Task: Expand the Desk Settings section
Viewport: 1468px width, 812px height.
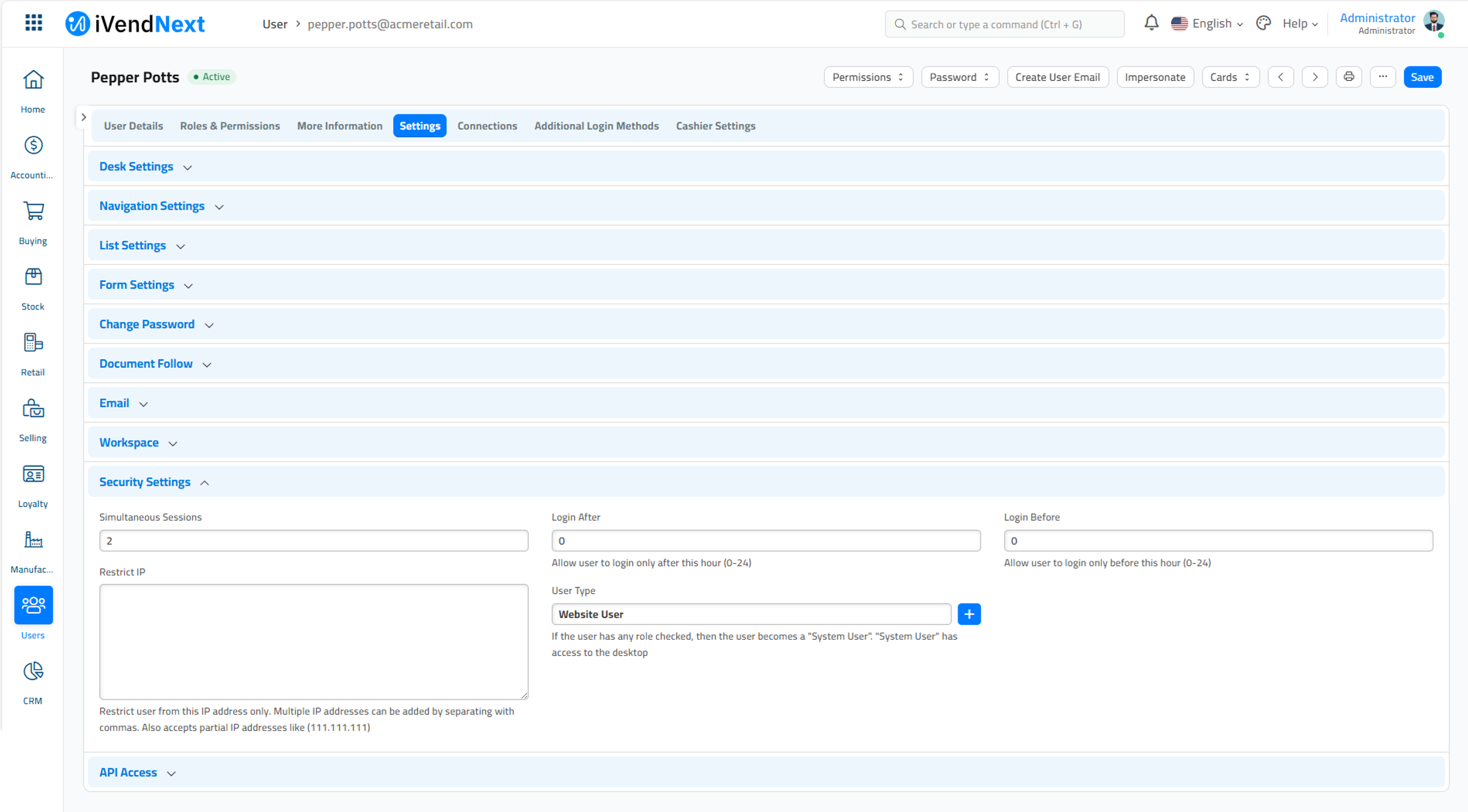Action: 136,166
